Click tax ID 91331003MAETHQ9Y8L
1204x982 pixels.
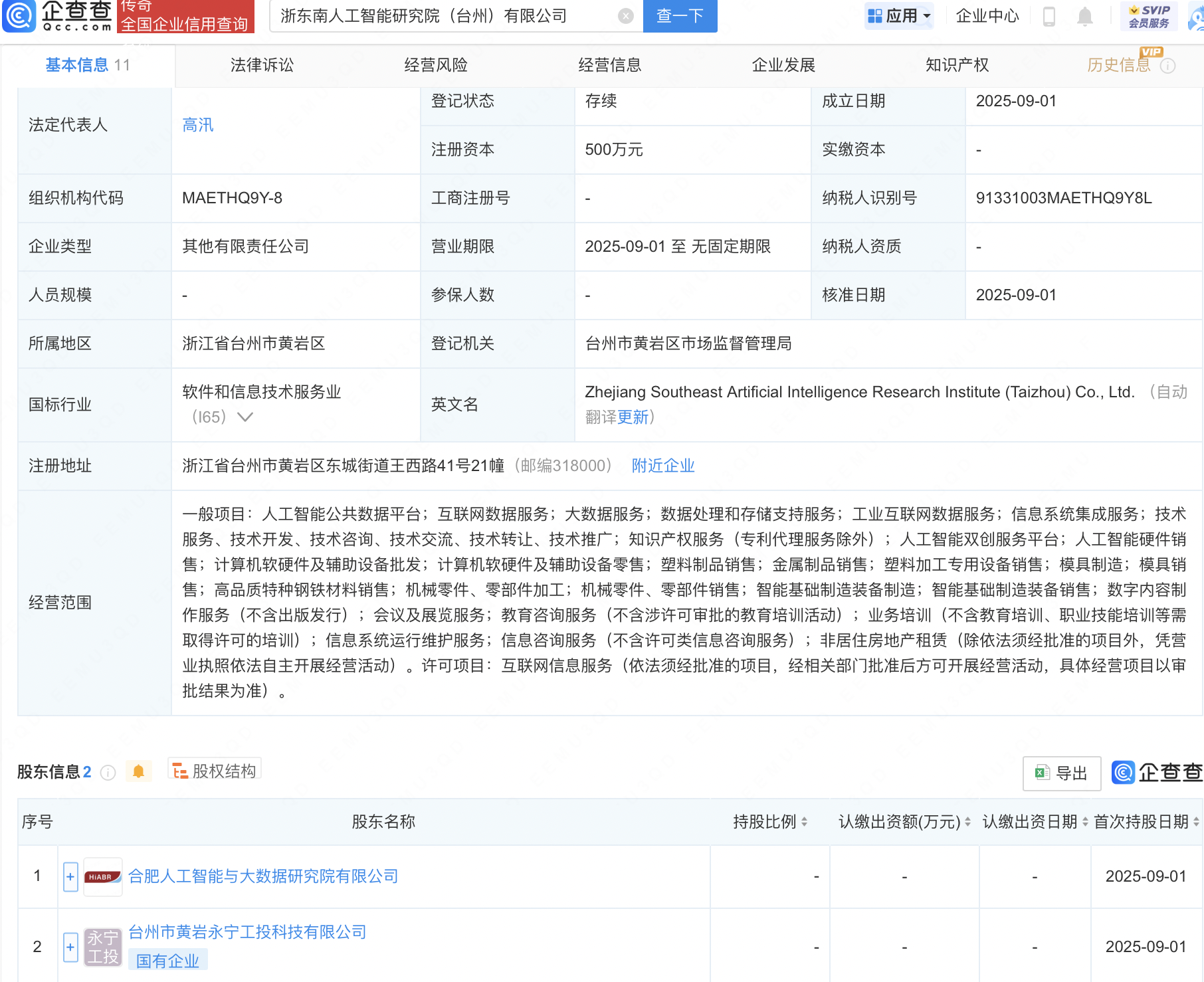[1064, 198]
